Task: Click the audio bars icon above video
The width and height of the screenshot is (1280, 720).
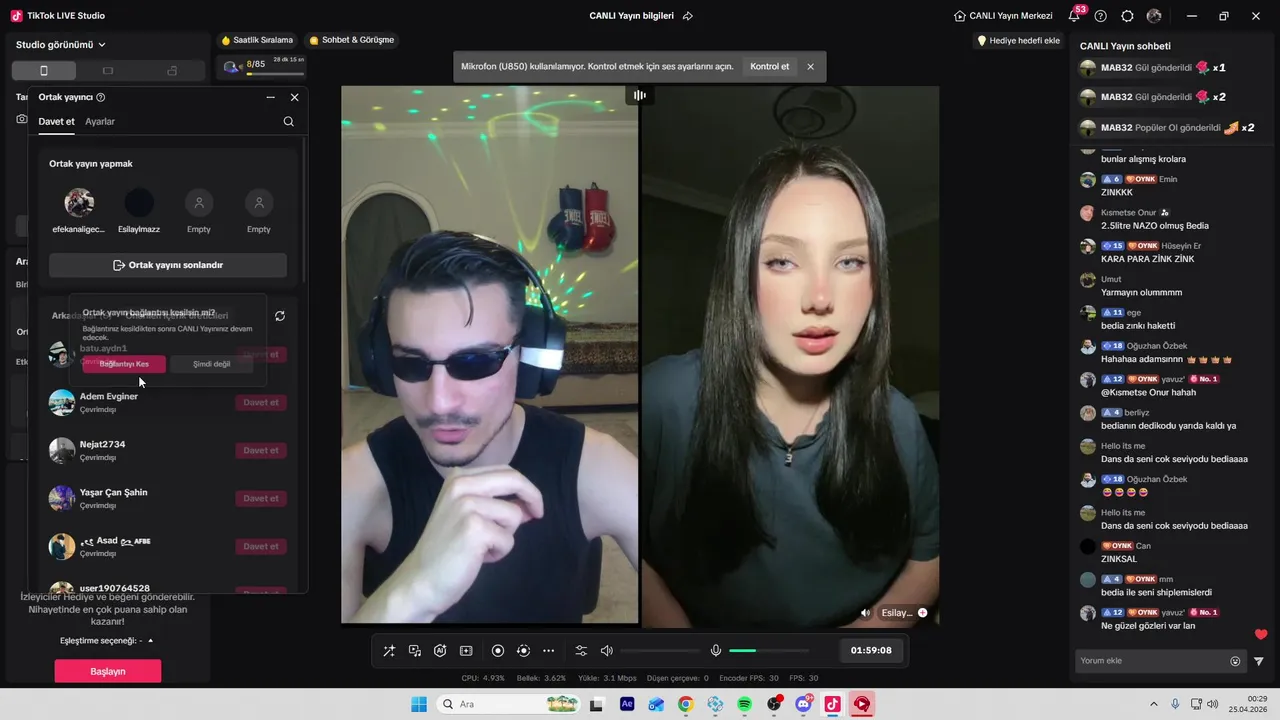Action: tap(640, 95)
